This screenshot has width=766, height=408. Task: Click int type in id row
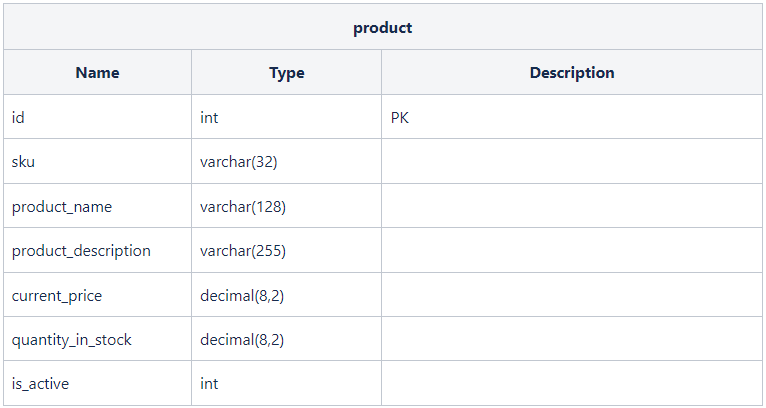286,117
